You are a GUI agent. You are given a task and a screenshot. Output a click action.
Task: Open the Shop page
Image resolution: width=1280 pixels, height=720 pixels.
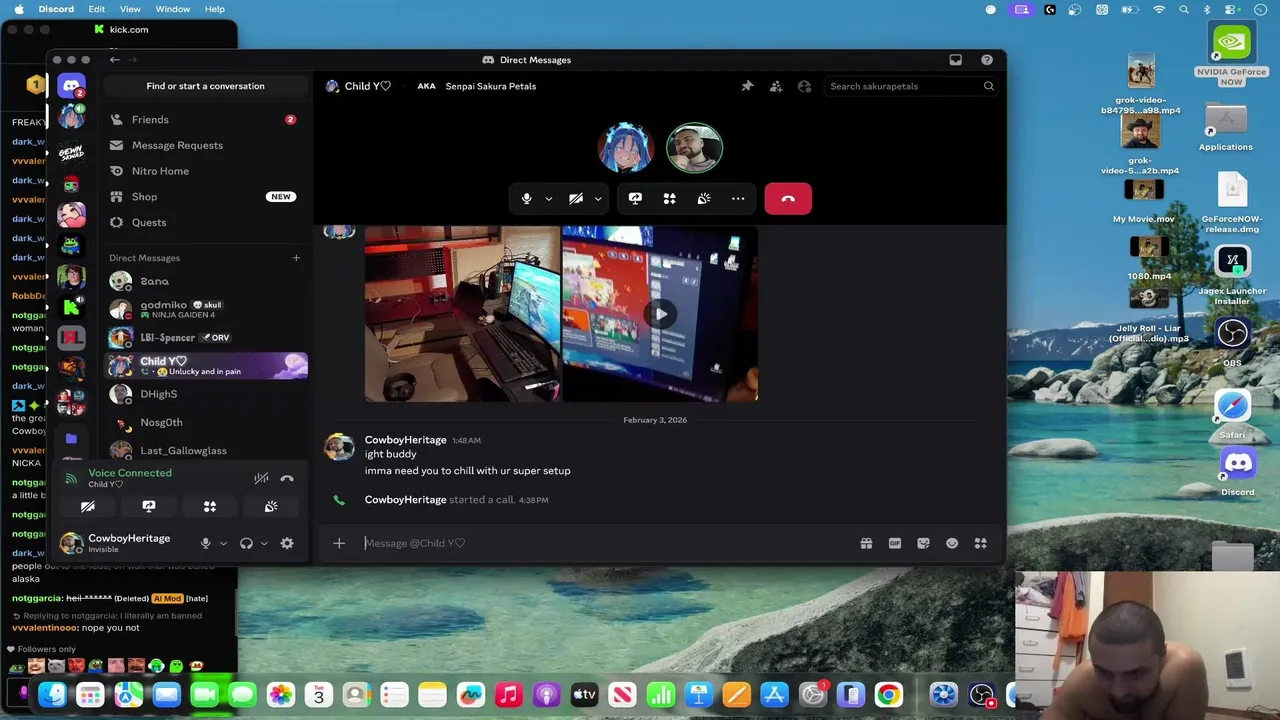[205, 197]
